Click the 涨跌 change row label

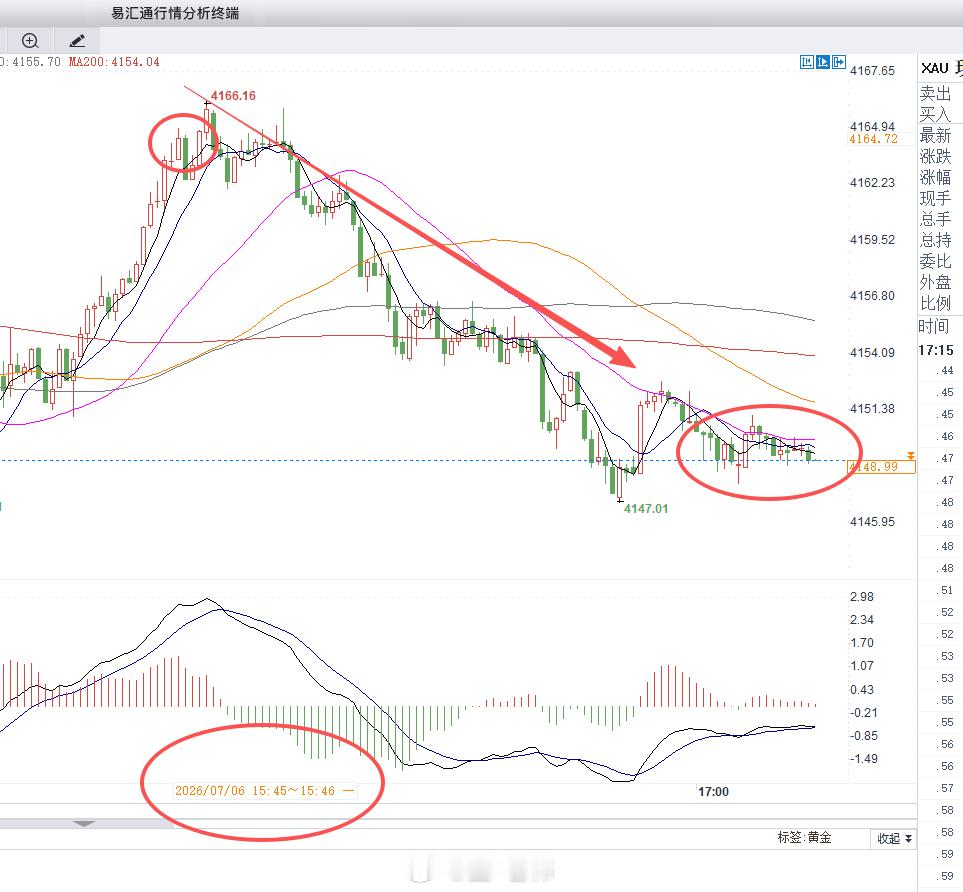click(x=935, y=156)
